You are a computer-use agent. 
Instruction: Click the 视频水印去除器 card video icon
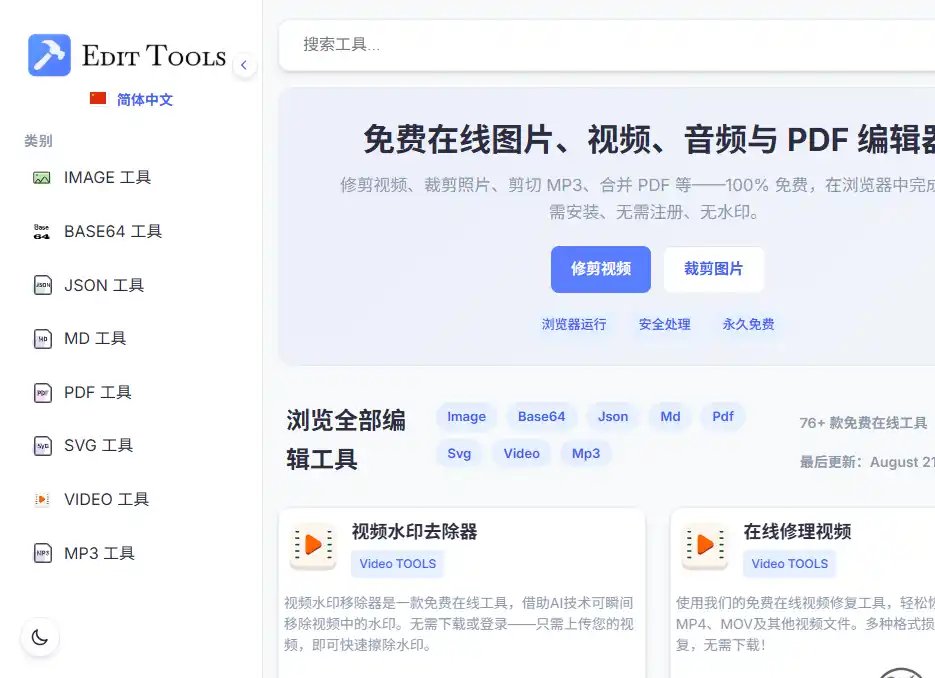pyautogui.click(x=313, y=545)
